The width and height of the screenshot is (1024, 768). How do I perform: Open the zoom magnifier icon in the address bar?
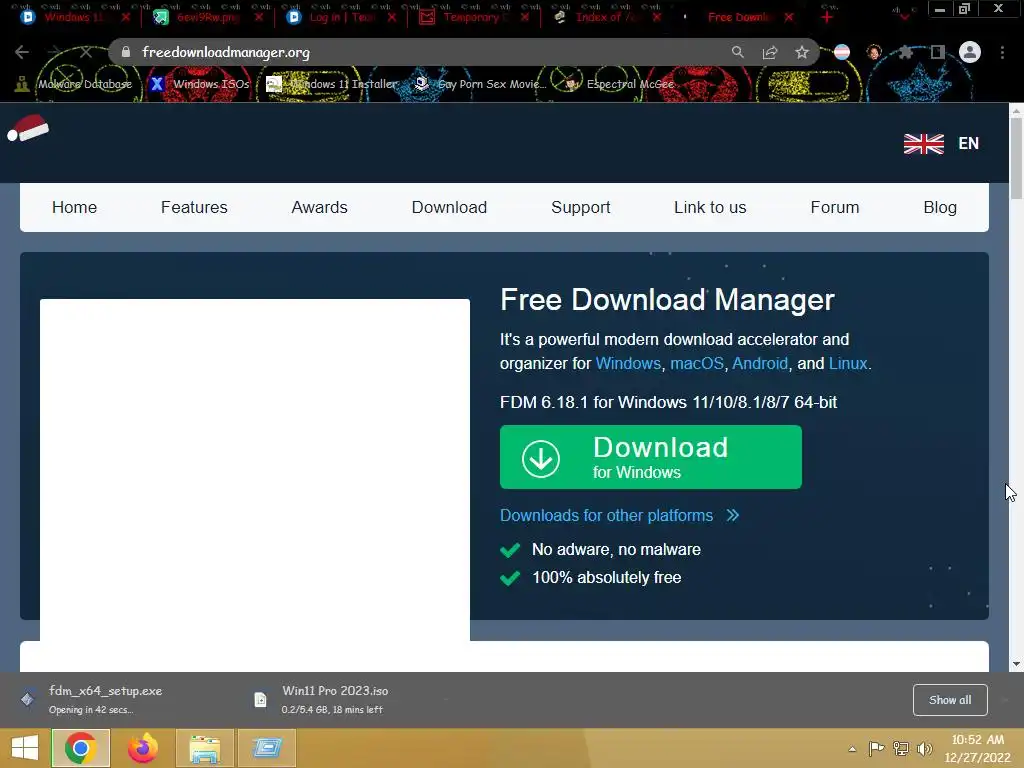(x=737, y=52)
